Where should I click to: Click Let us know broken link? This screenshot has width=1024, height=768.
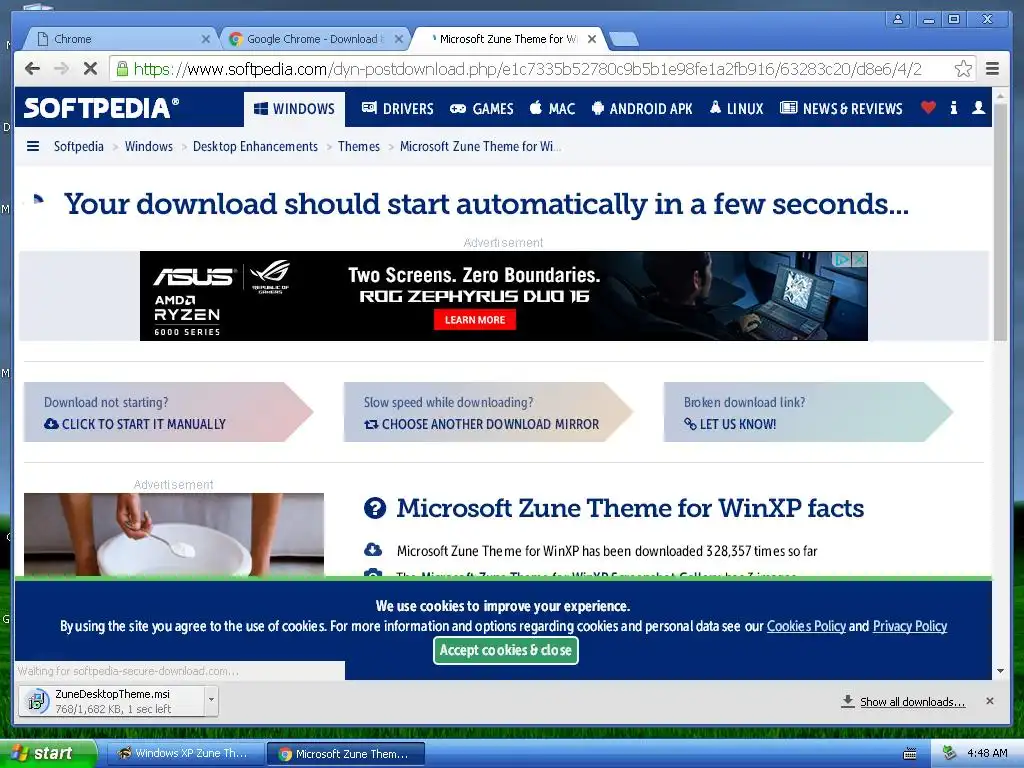[x=730, y=424]
